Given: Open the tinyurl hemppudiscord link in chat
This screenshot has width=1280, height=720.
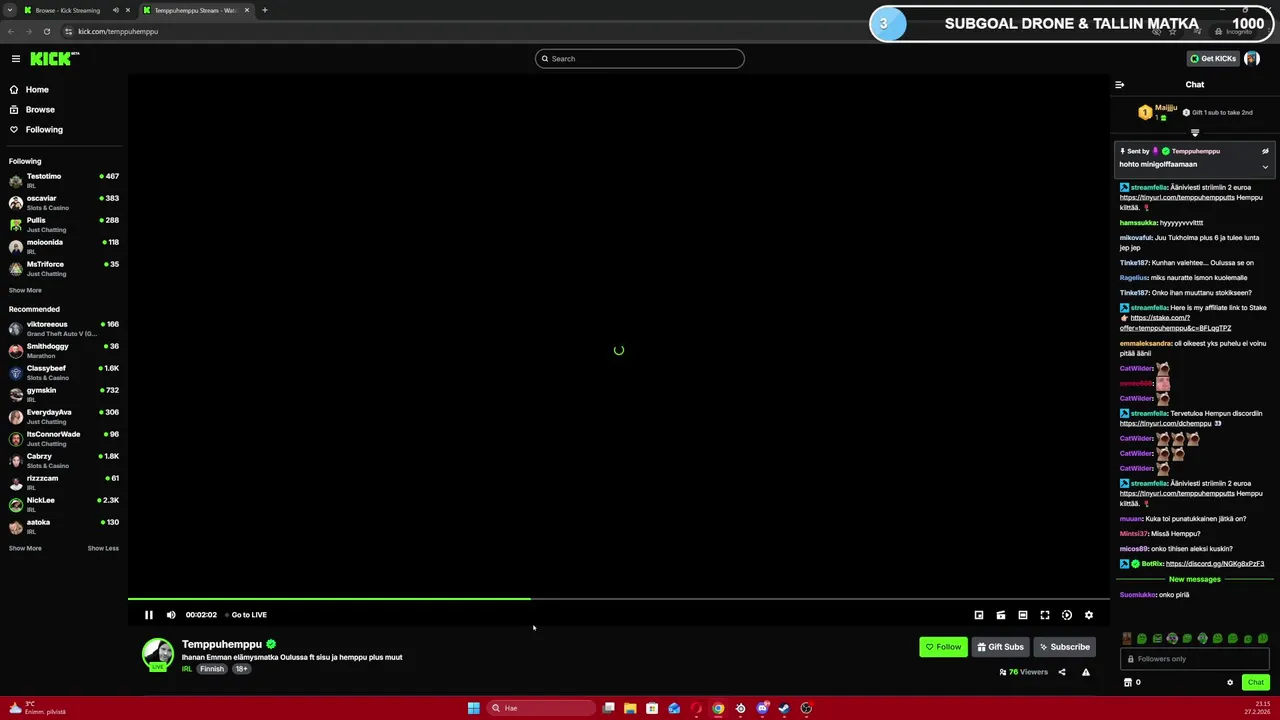Looking at the screenshot, I should point(1166,424).
